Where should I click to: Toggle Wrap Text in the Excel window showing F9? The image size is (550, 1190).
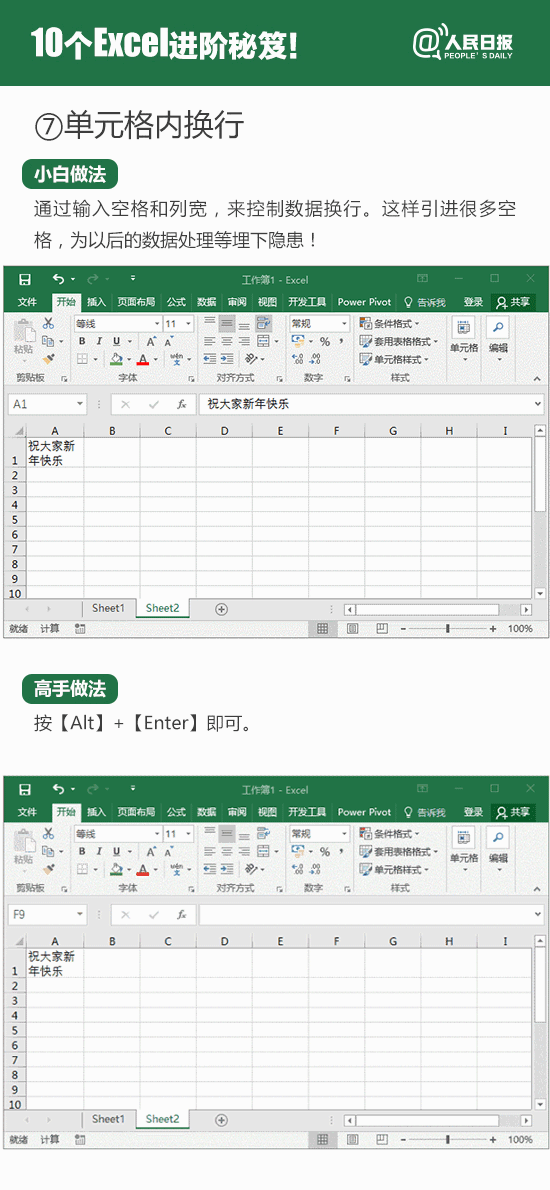263,834
